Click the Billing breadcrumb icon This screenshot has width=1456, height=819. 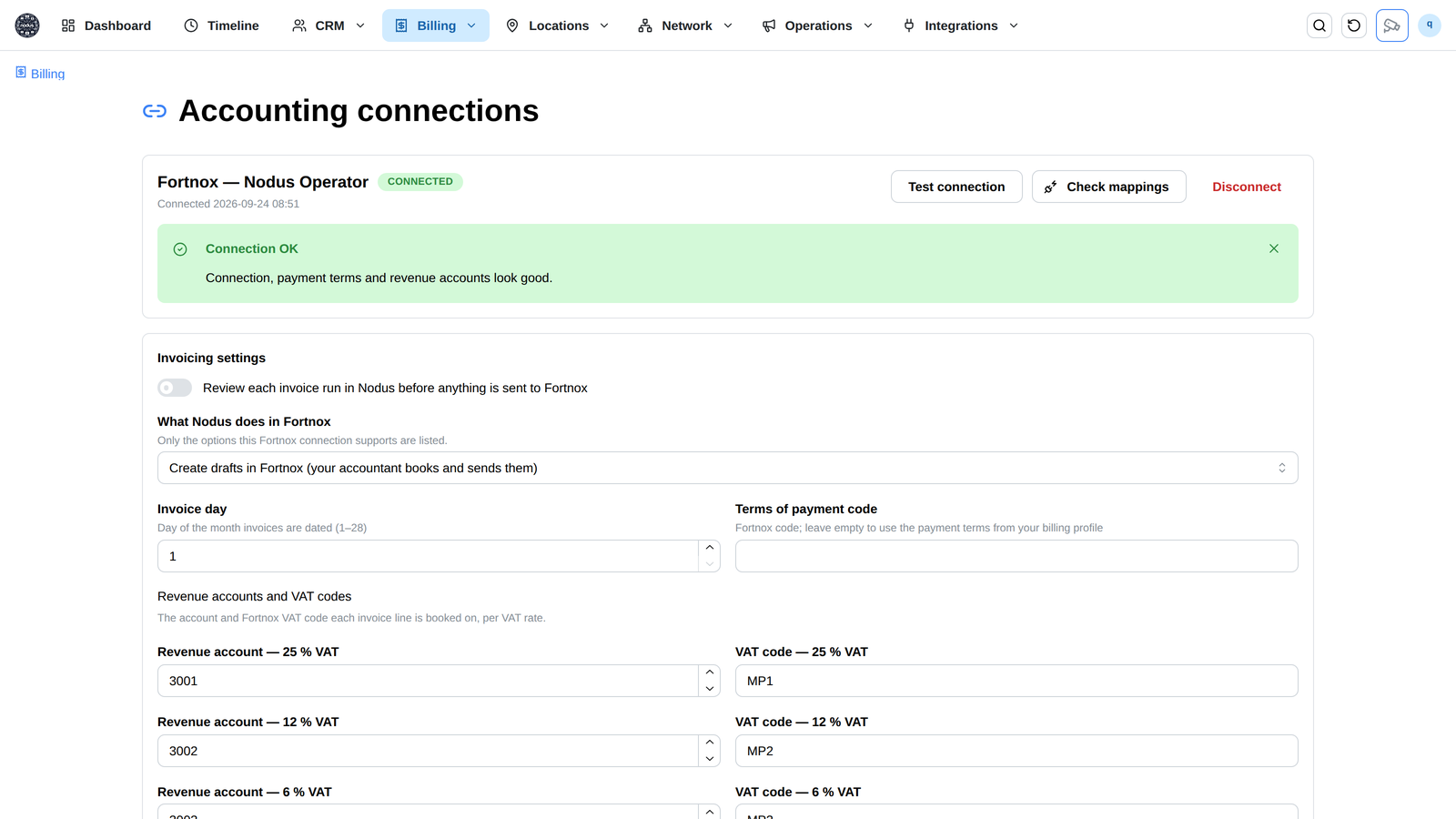[x=21, y=72]
